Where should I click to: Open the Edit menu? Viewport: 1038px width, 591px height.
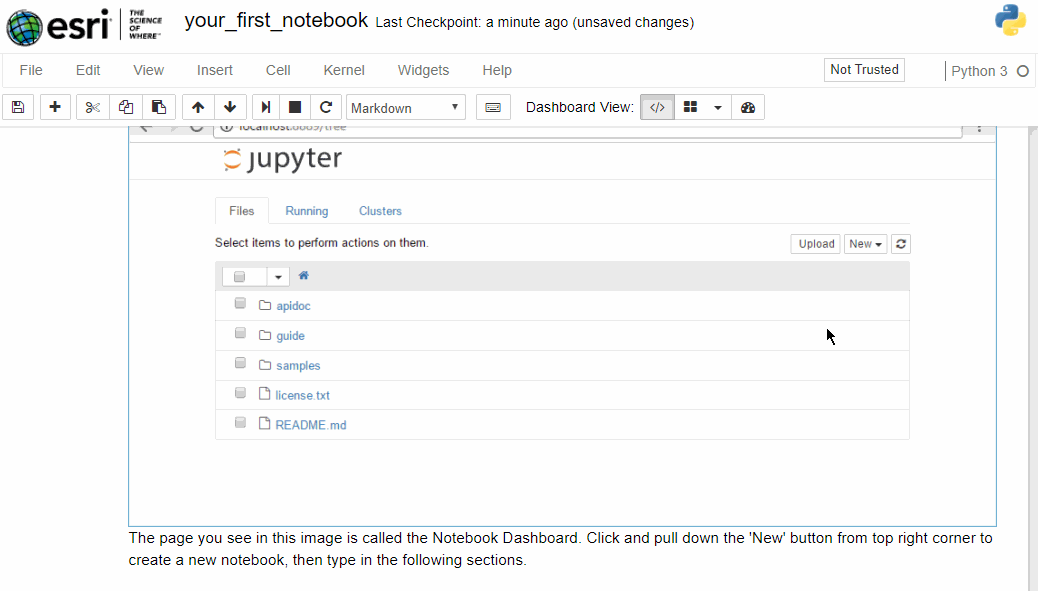coord(88,70)
